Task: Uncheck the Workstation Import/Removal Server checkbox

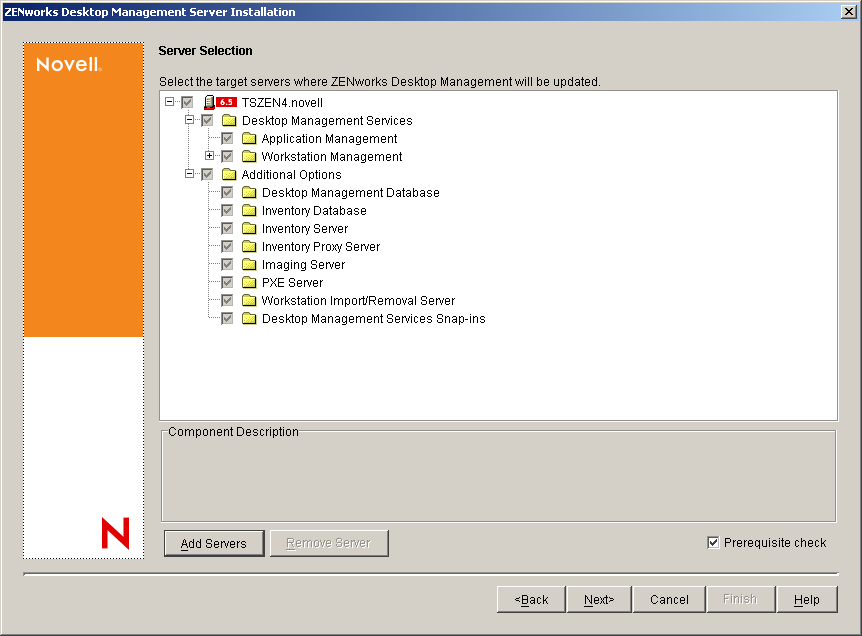Action: (x=227, y=301)
